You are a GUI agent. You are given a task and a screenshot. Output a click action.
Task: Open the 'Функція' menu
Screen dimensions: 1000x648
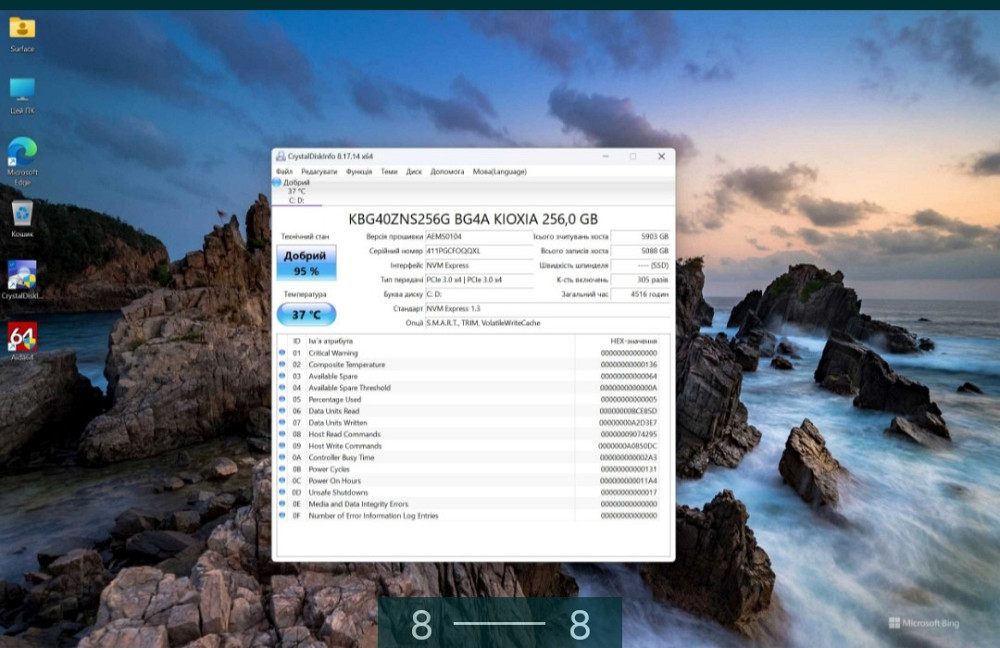point(359,172)
